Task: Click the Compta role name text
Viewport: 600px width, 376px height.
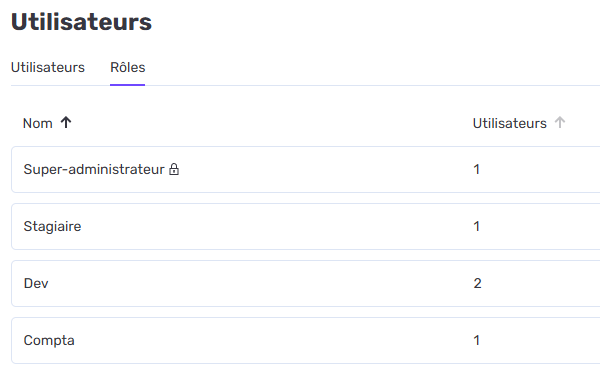Action: pyautogui.click(x=49, y=340)
